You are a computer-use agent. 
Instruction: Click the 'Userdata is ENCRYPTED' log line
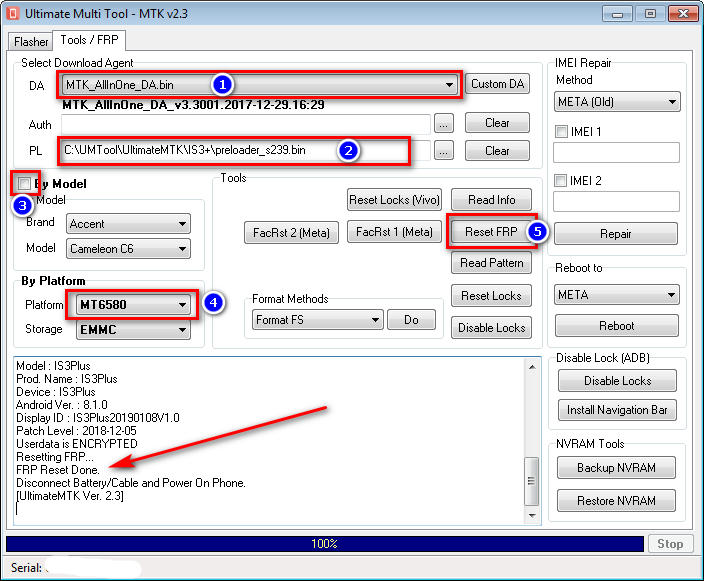pyautogui.click(x=76, y=444)
